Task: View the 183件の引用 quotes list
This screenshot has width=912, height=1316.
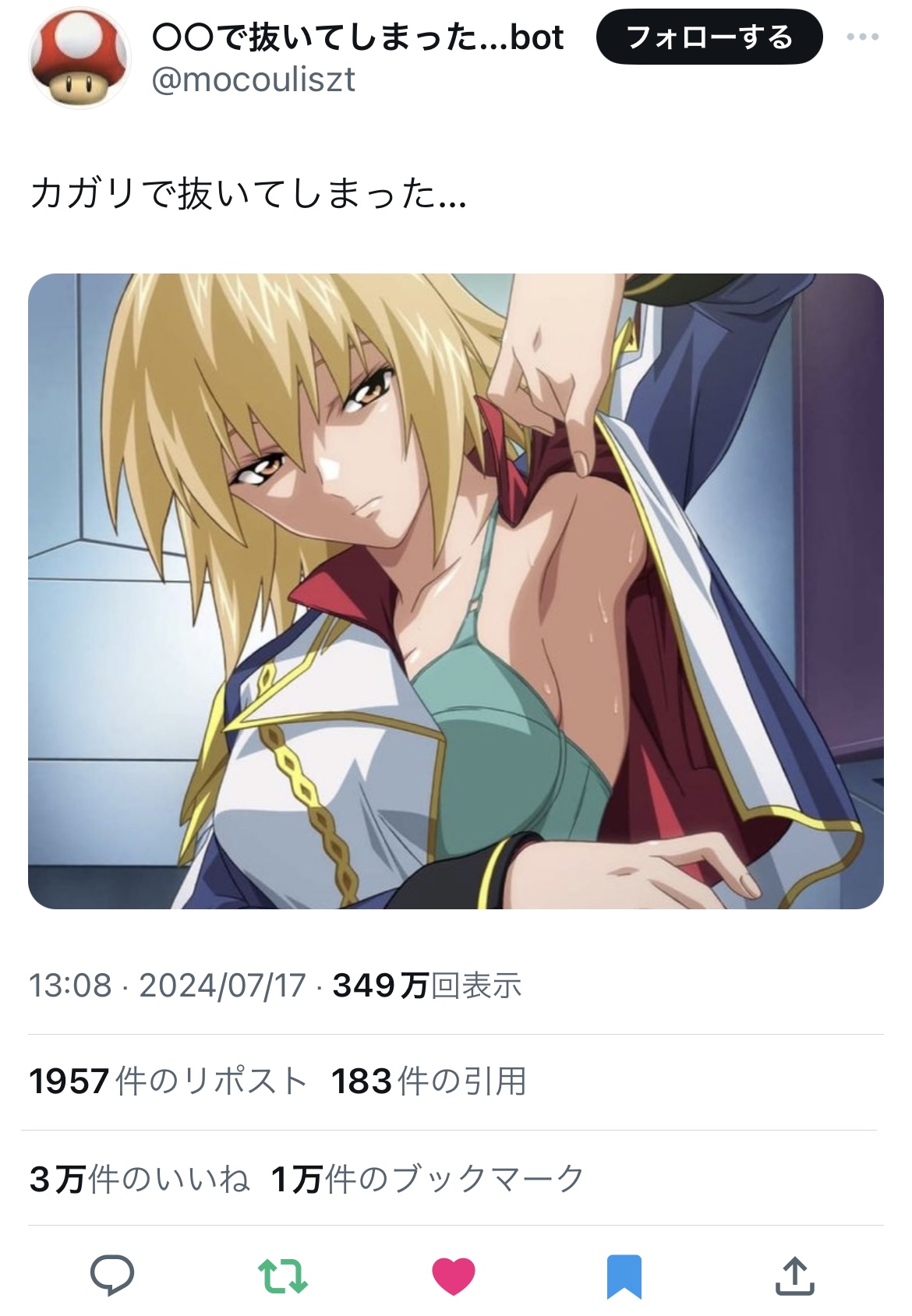Action: coord(429,1081)
